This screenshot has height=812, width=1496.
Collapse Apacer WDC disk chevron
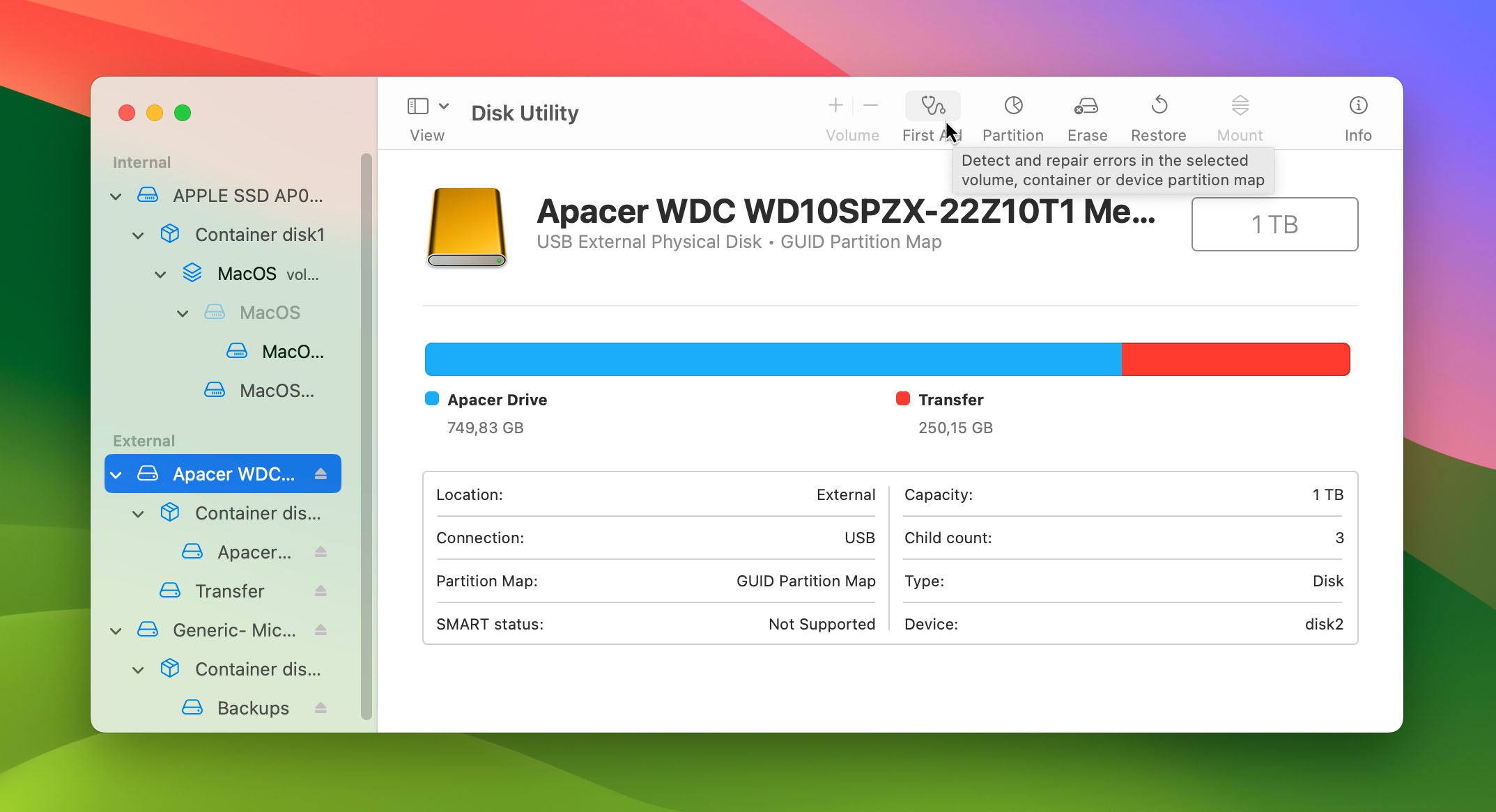[x=116, y=475]
